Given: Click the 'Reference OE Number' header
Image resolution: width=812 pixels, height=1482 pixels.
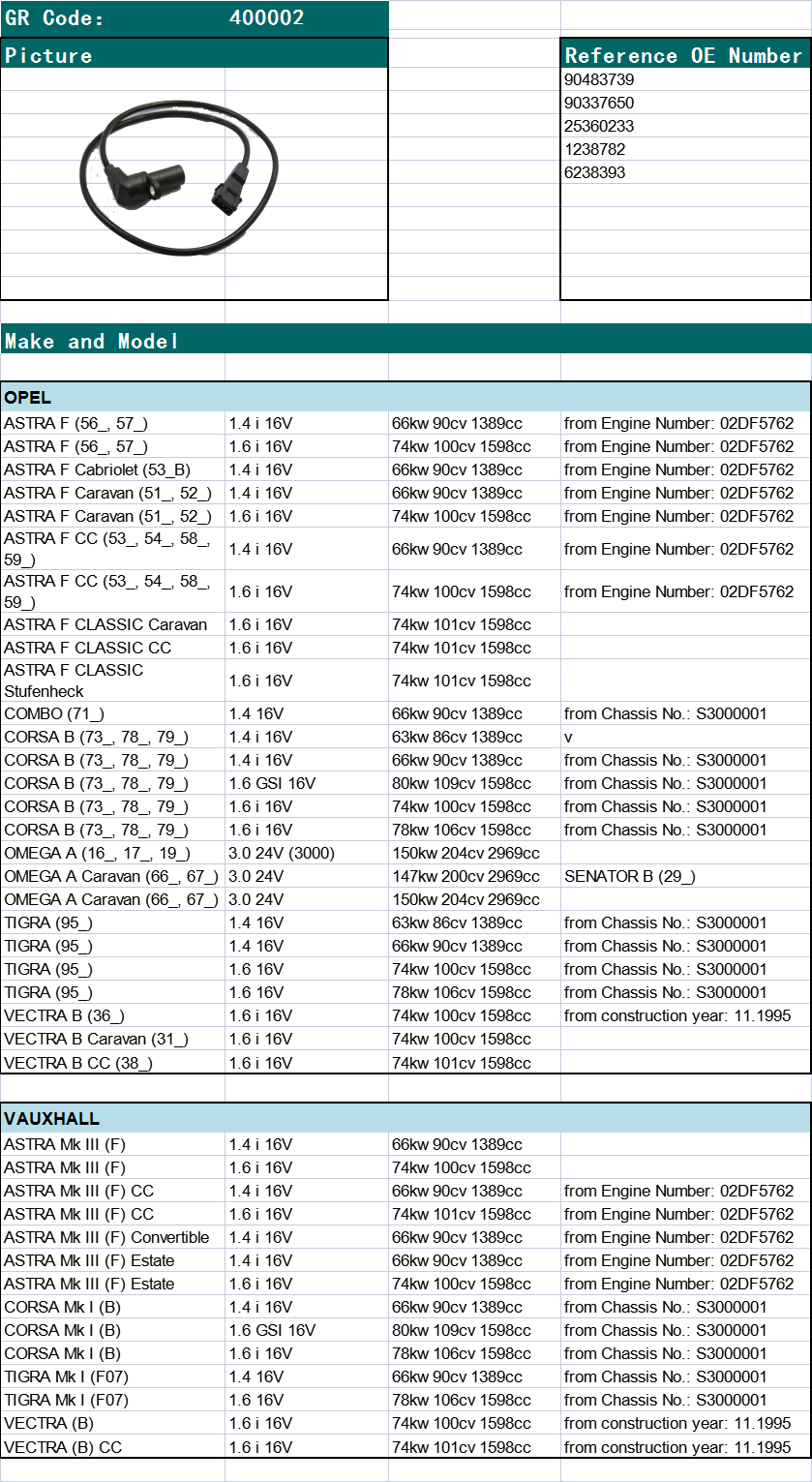Looking at the screenshot, I should (684, 55).
